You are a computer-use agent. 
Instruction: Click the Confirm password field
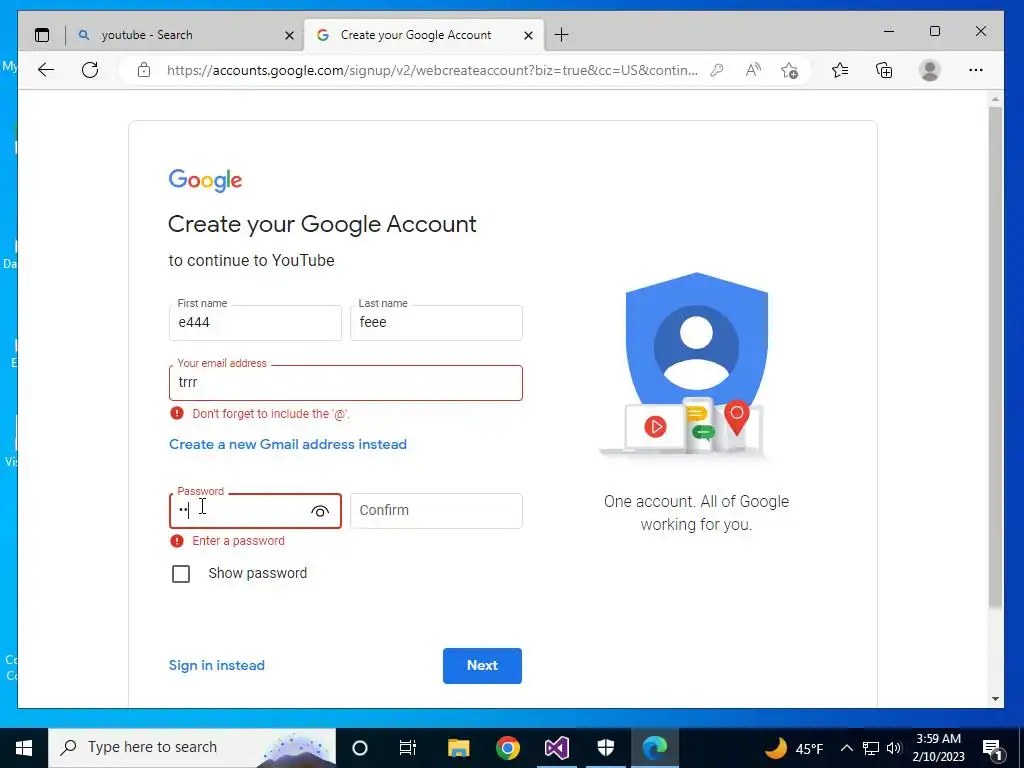[436, 511]
